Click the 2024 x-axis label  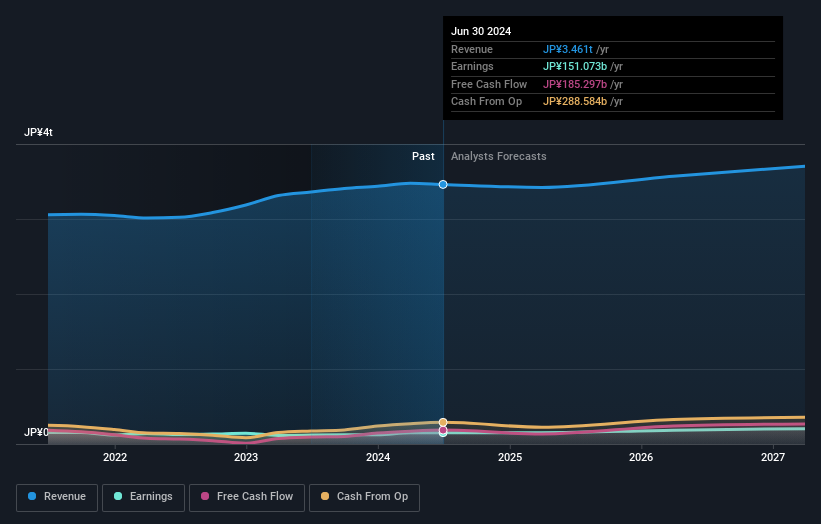click(x=378, y=457)
